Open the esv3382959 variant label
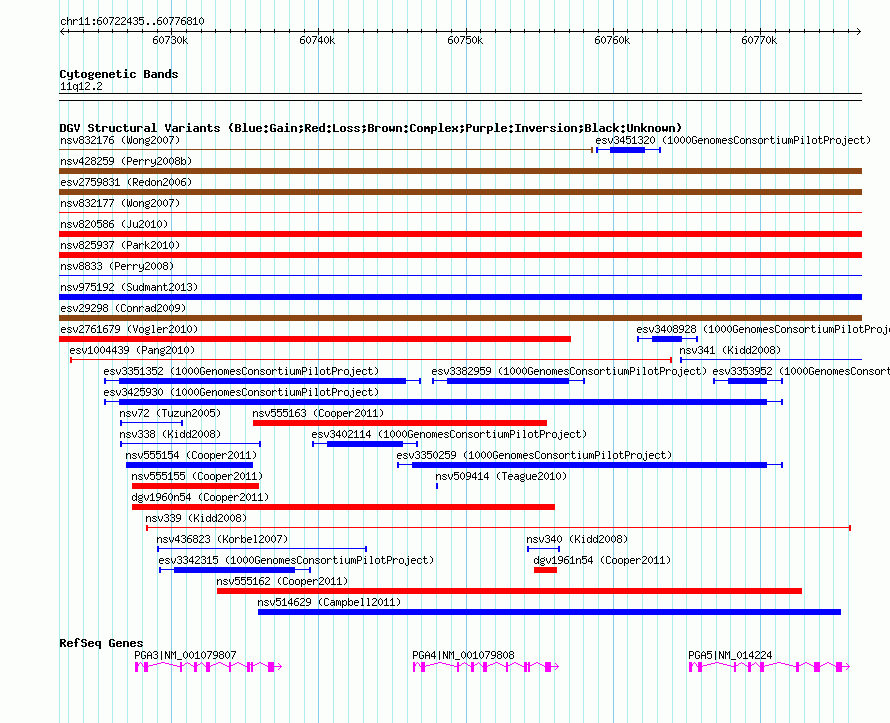The height and width of the screenshot is (723, 890). (569, 371)
